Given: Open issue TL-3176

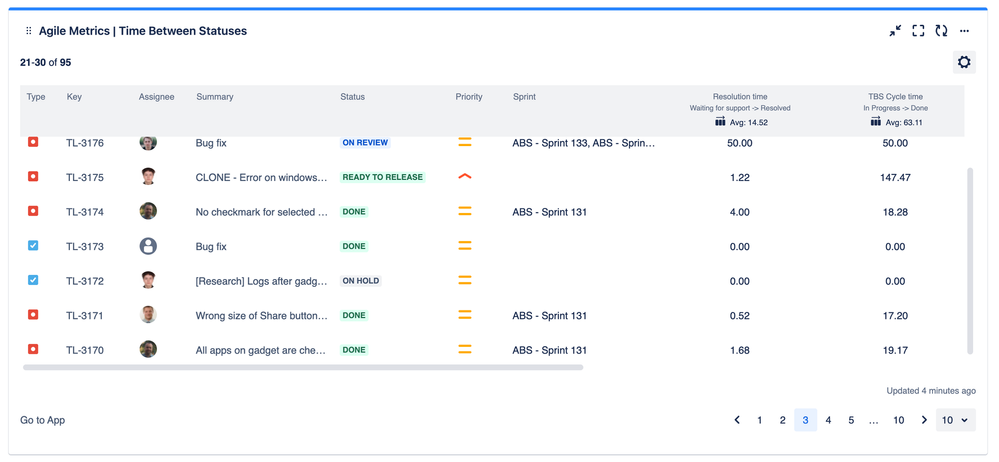Looking at the screenshot, I should tap(85, 143).
